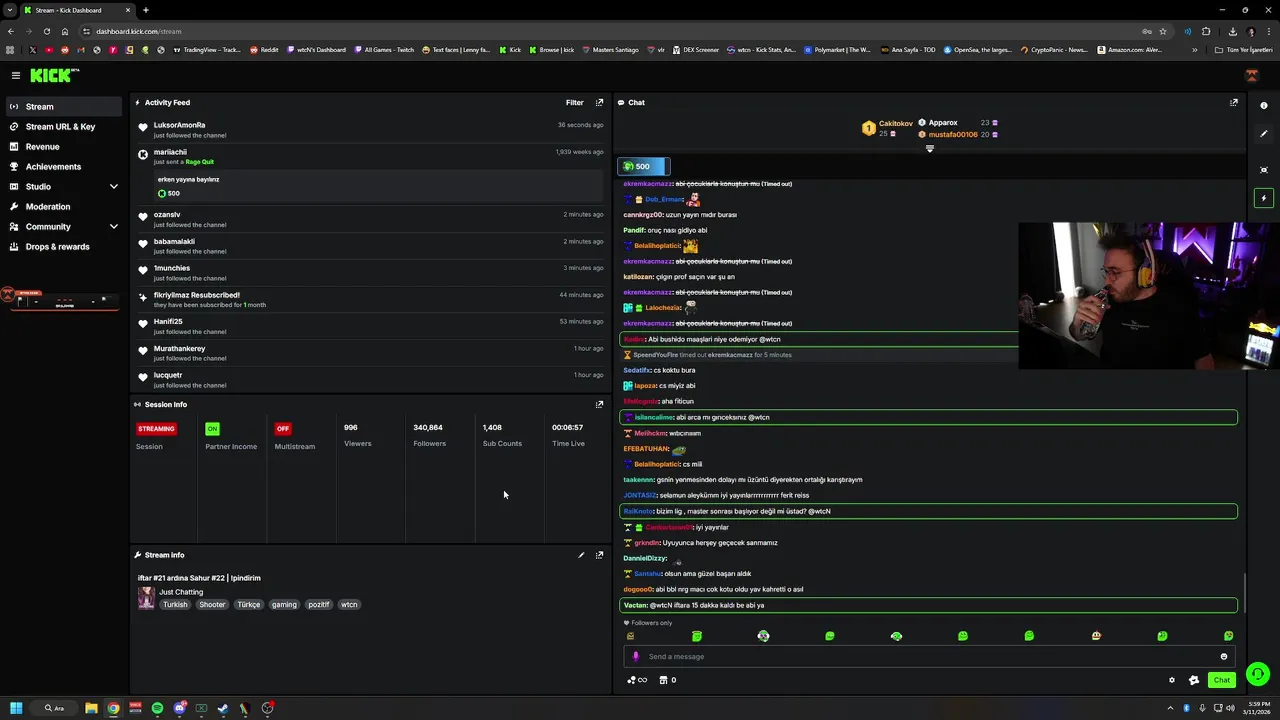Click the STREAMING session status badge
Viewport: 1280px width, 720px height.
tap(157, 428)
